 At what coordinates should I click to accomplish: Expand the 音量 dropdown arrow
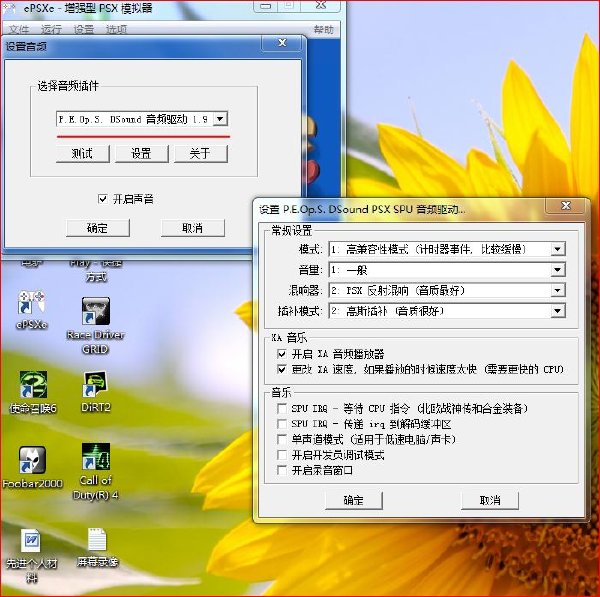click(x=558, y=270)
